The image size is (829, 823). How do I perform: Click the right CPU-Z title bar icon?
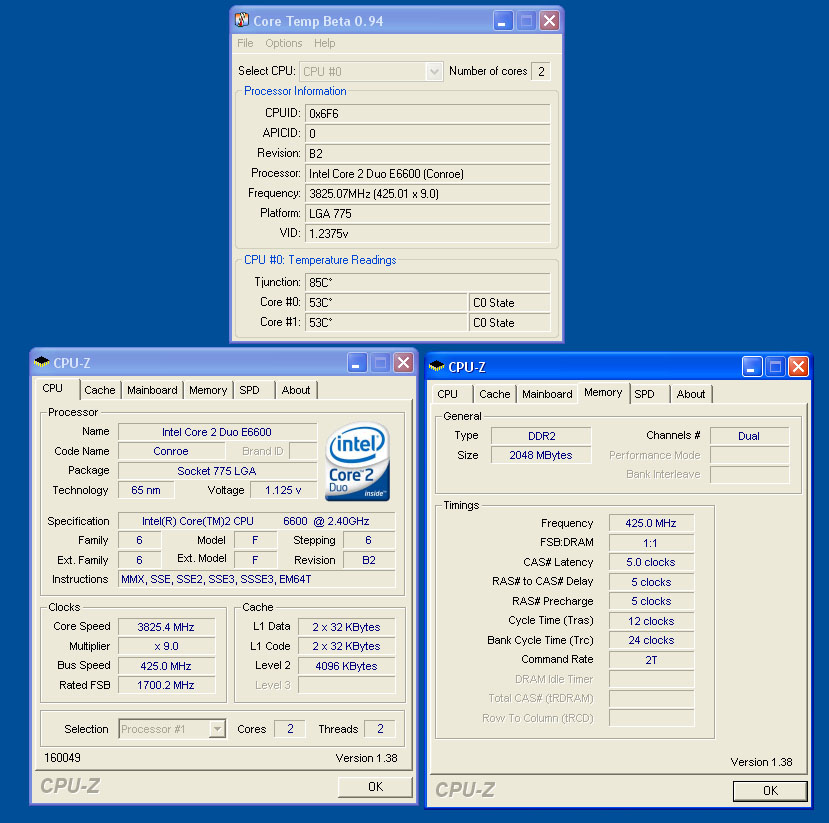pos(437,366)
